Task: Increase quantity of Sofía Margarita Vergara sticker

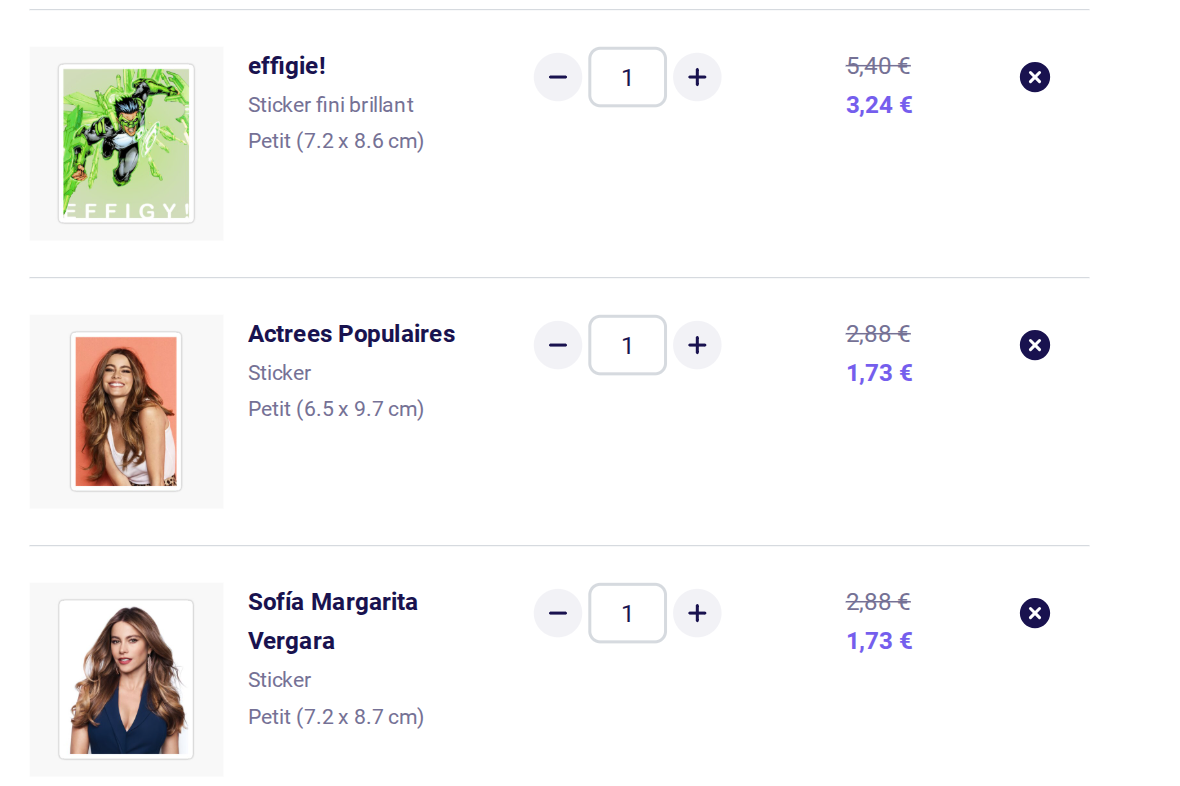Action: click(697, 613)
